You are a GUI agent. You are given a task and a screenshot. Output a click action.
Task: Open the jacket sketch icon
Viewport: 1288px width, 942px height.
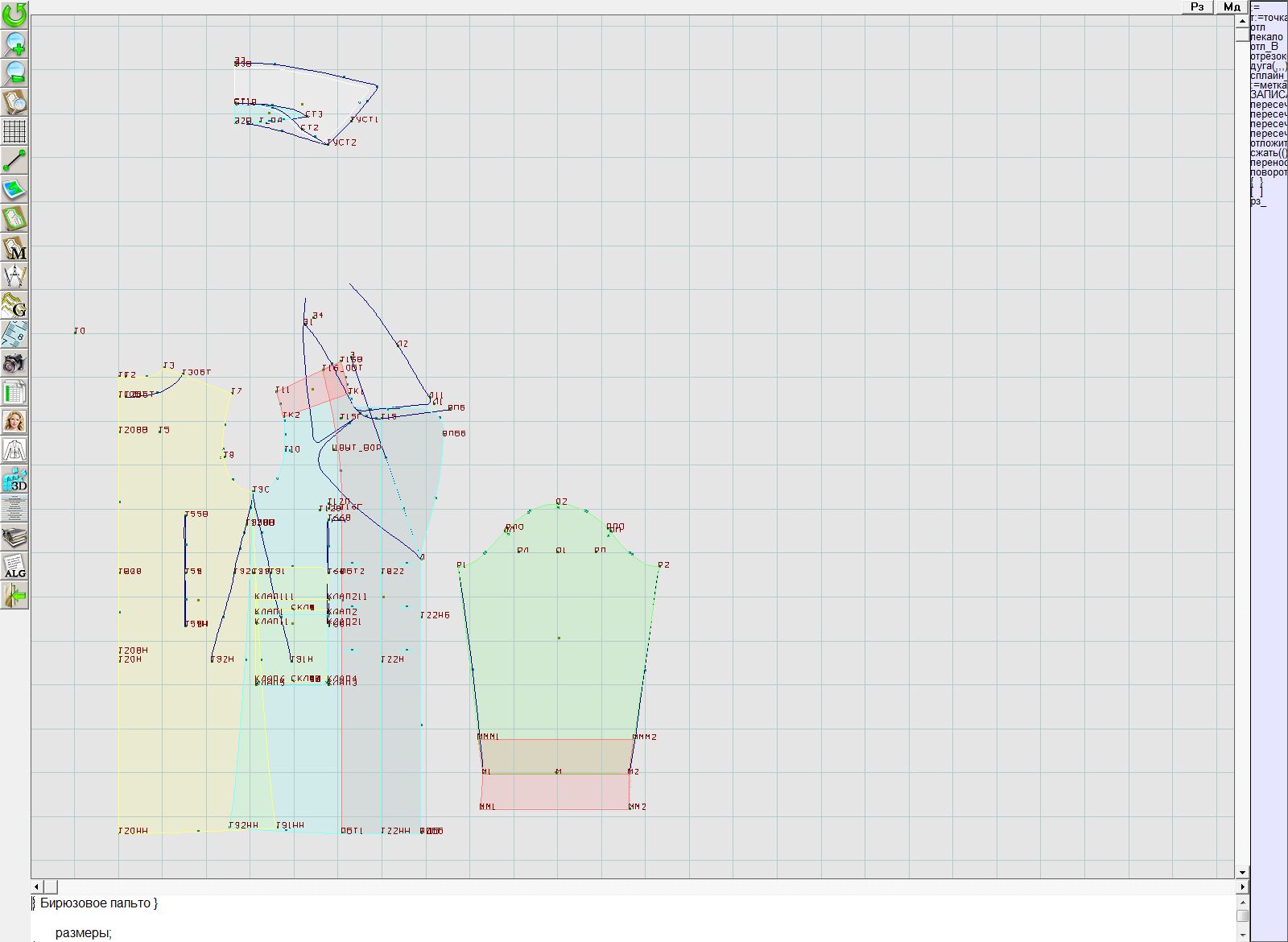[14, 450]
